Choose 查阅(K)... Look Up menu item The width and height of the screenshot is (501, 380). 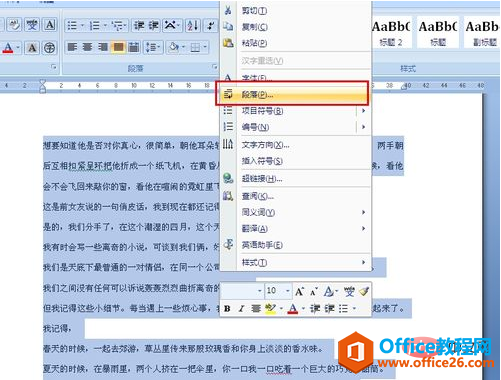click(295, 196)
